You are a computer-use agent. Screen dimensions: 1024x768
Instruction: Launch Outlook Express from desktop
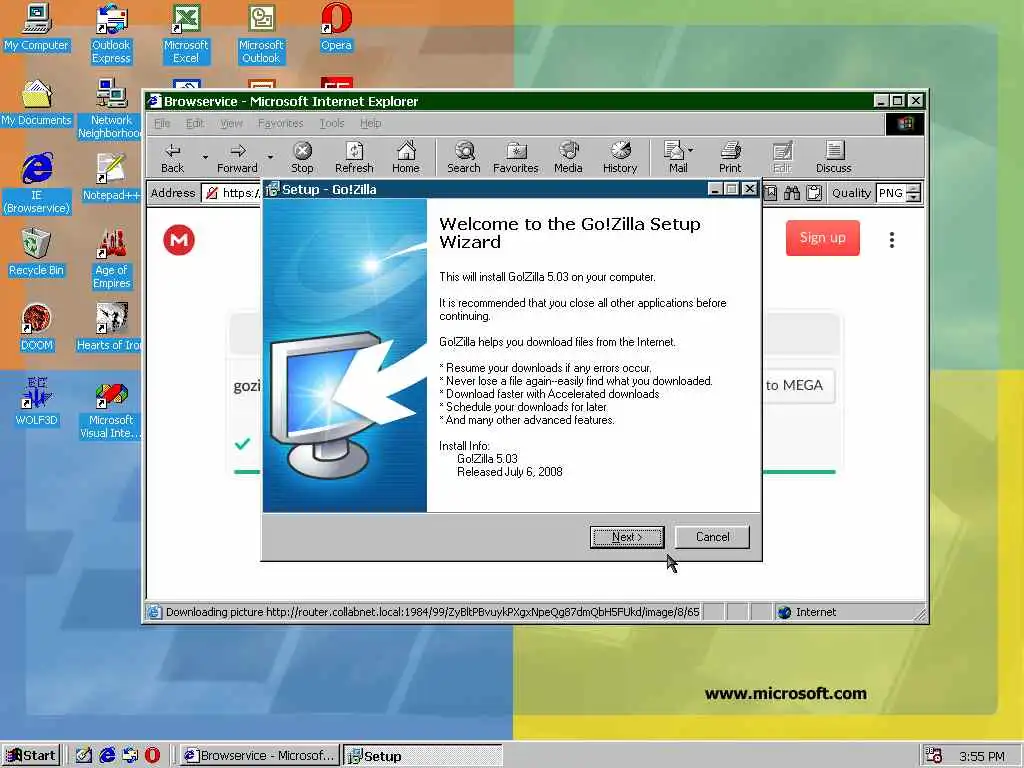[111, 34]
